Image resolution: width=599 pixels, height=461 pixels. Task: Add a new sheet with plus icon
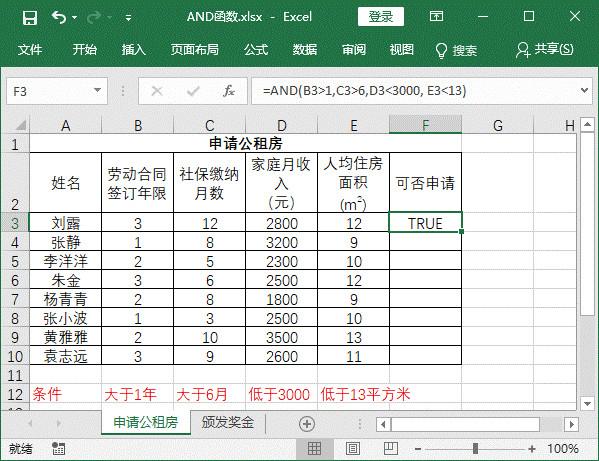pyautogui.click(x=307, y=424)
